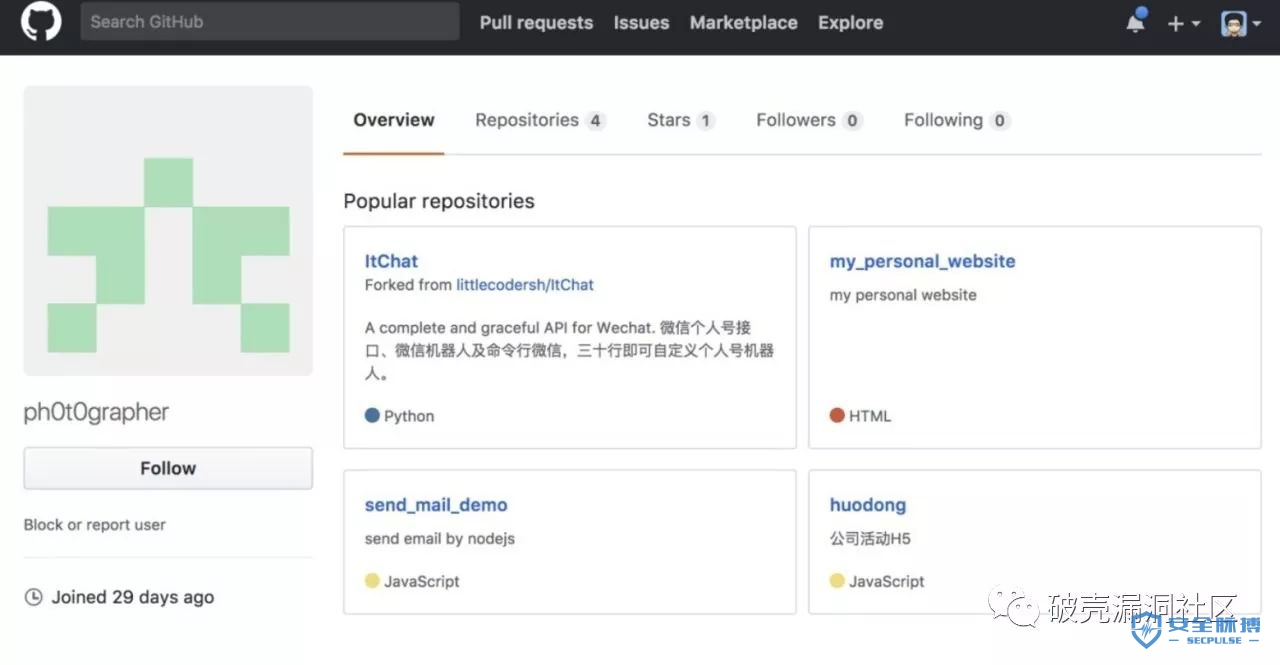Open the ItChat repository
Viewport: 1280px width, 665px height.
pyautogui.click(x=391, y=261)
